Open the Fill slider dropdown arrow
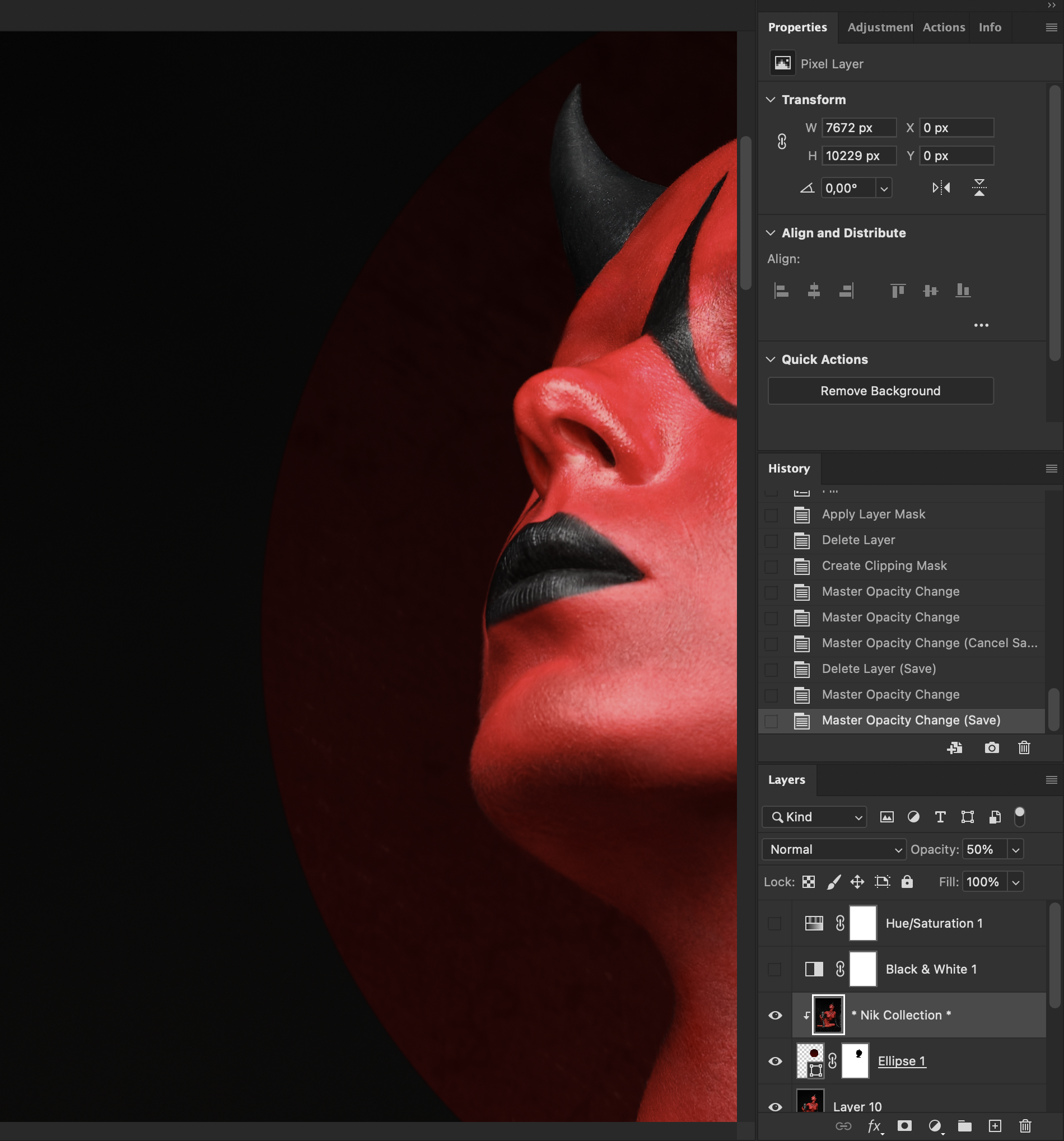Screen dimensions: 1064x1141 pyautogui.click(x=1016, y=882)
